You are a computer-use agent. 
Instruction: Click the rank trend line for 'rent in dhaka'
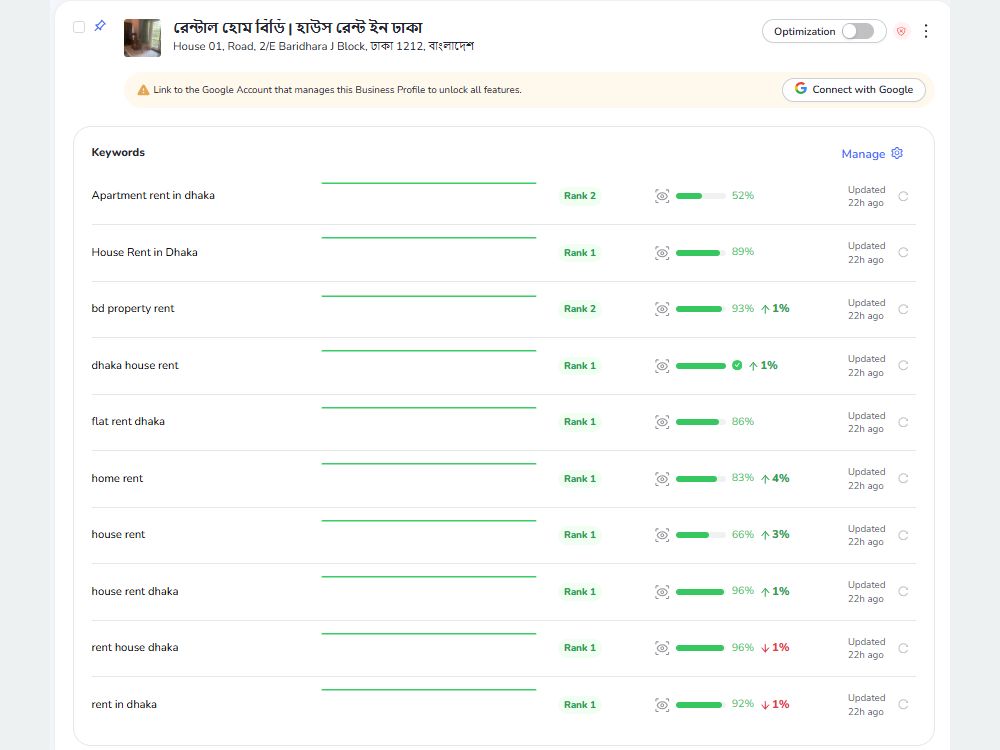429,689
